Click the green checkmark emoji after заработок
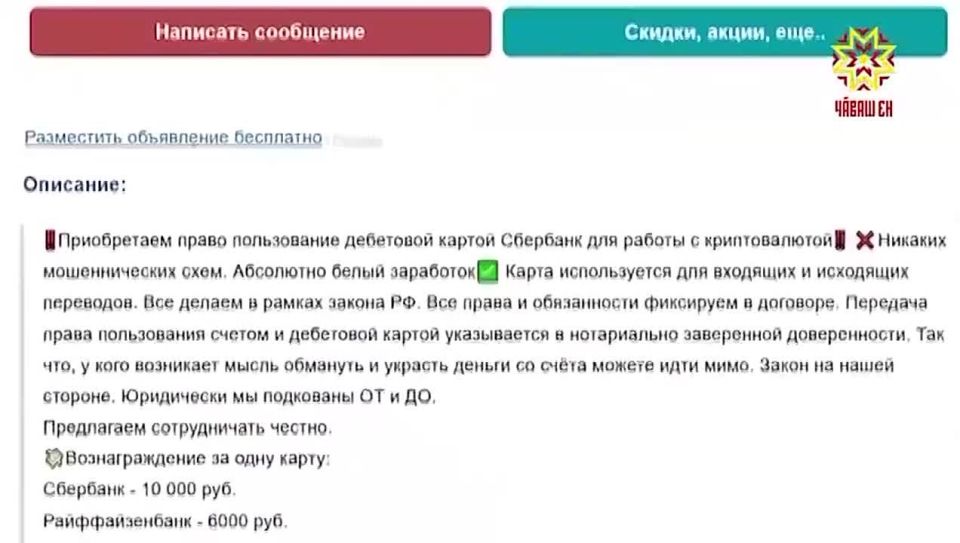 tap(487, 271)
